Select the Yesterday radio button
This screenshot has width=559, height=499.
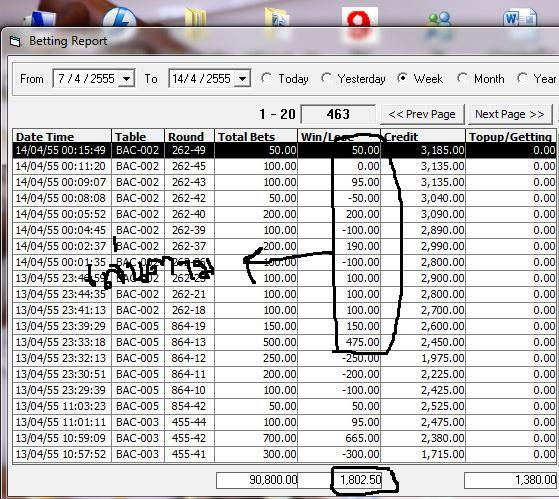point(326,78)
